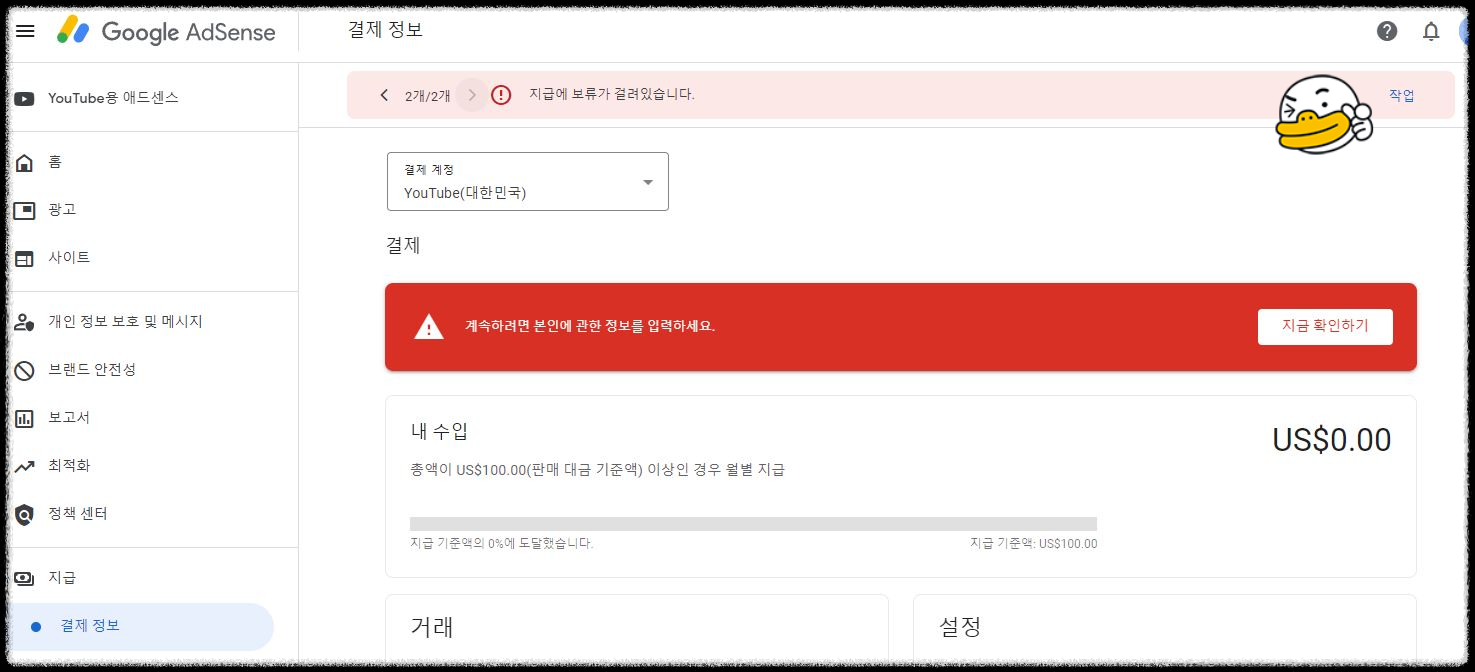Click the red error icon in alert bar
Image resolution: width=1475 pixels, height=672 pixels.
(501, 95)
